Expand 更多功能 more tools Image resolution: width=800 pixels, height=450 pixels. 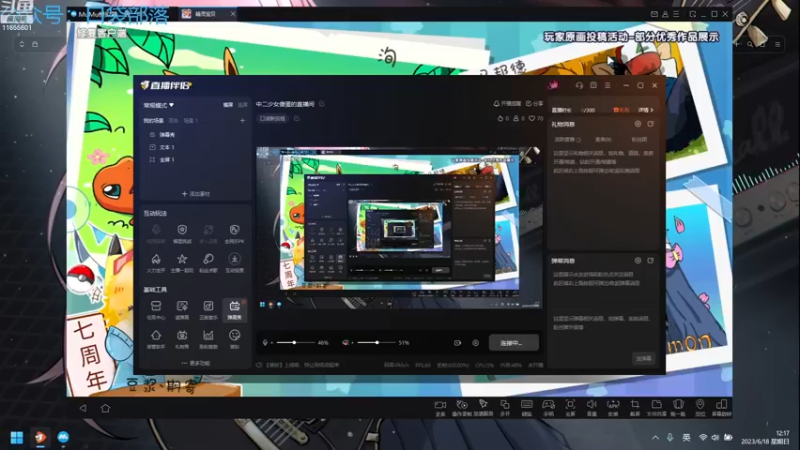tap(196, 363)
